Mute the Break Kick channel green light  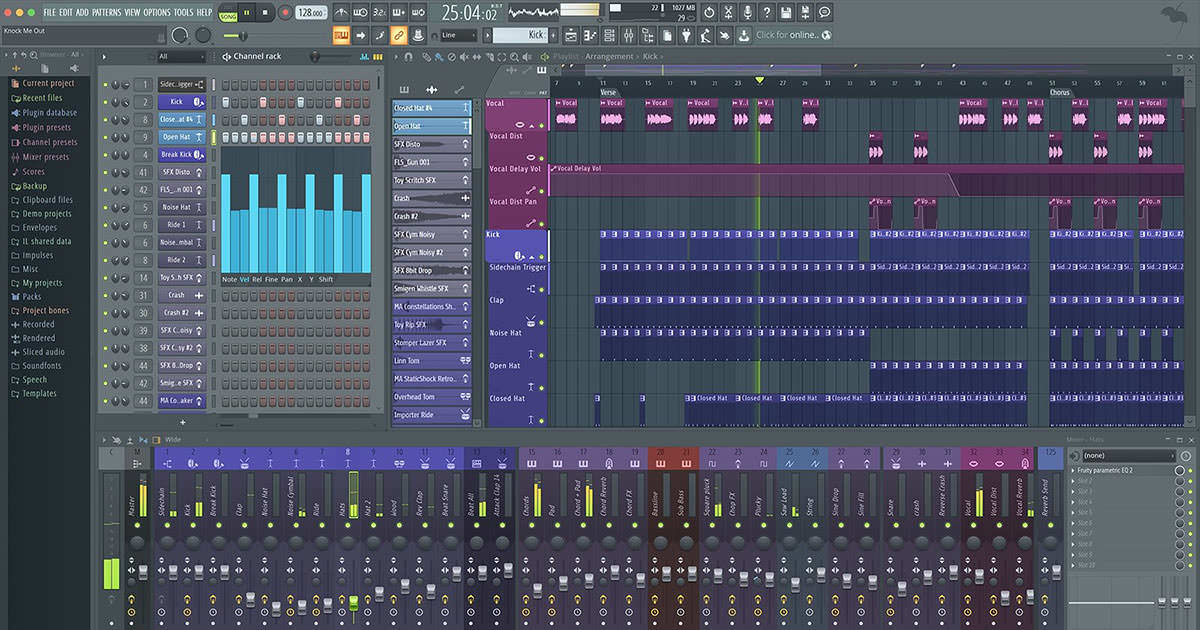[105, 154]
